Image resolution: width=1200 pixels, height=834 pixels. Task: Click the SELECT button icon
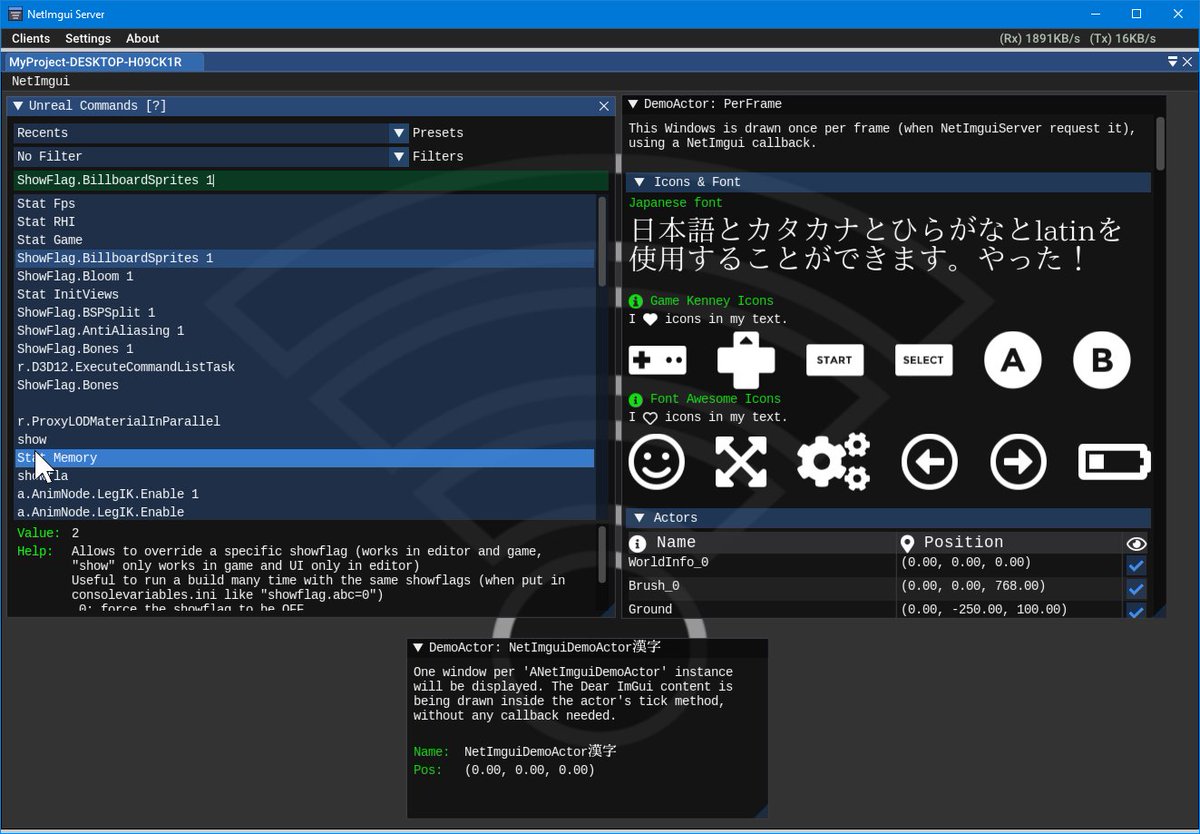[x=923, y=360]
